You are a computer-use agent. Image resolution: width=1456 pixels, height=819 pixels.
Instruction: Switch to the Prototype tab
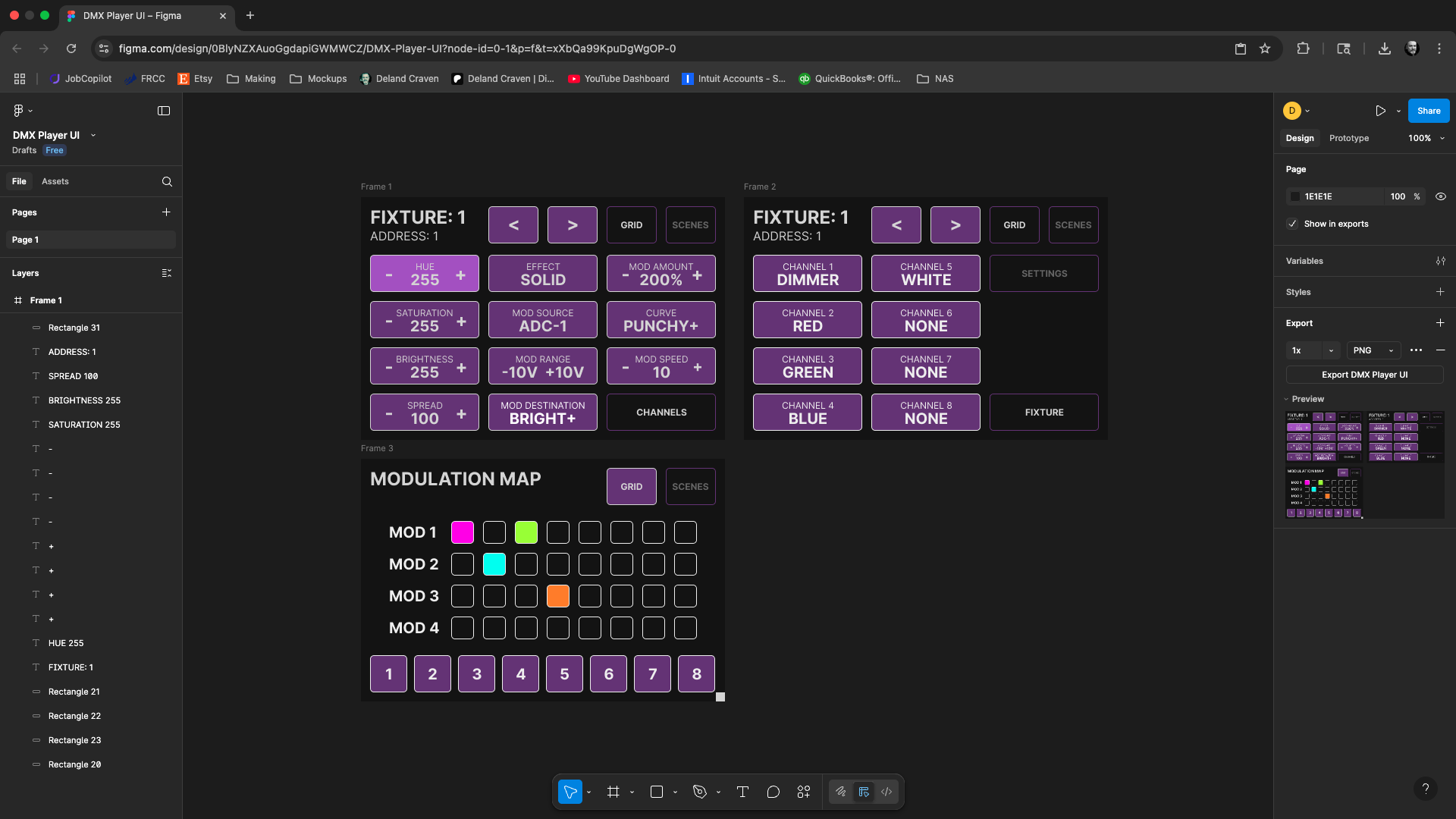(x=1348, y=138)
